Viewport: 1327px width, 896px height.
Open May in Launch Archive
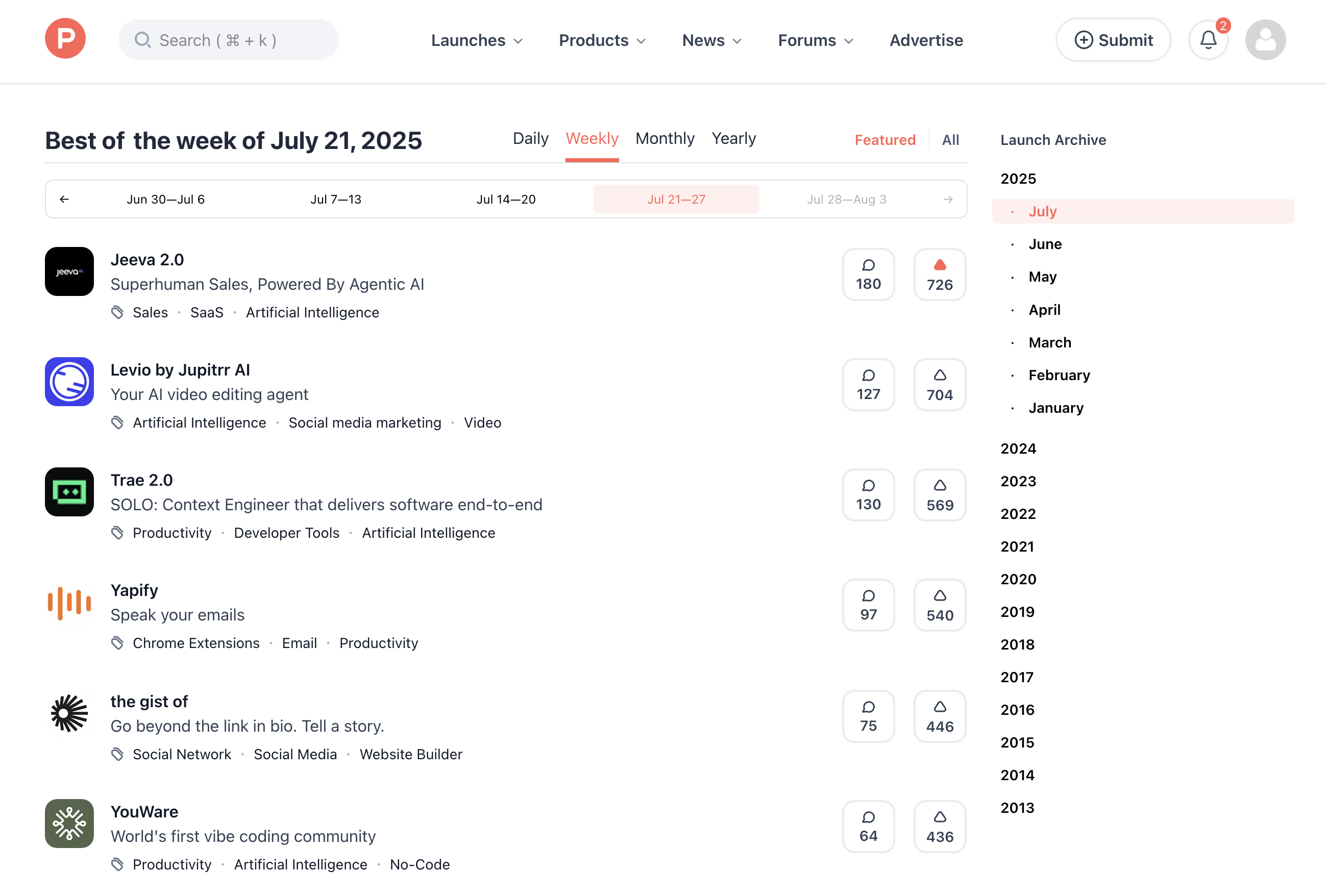pos(1043,277)
